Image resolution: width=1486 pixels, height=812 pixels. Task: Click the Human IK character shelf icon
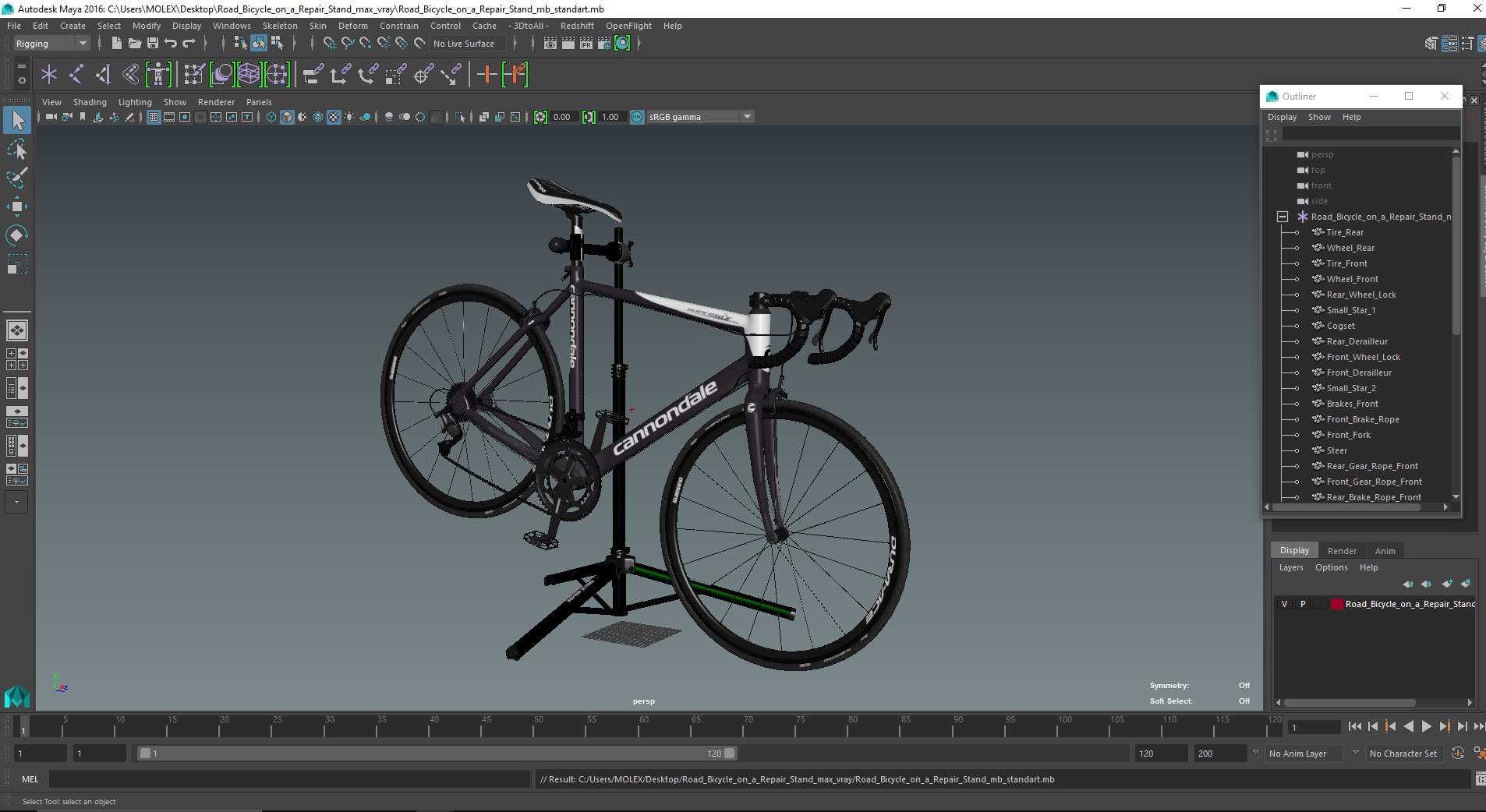click(x=158, y=75)
